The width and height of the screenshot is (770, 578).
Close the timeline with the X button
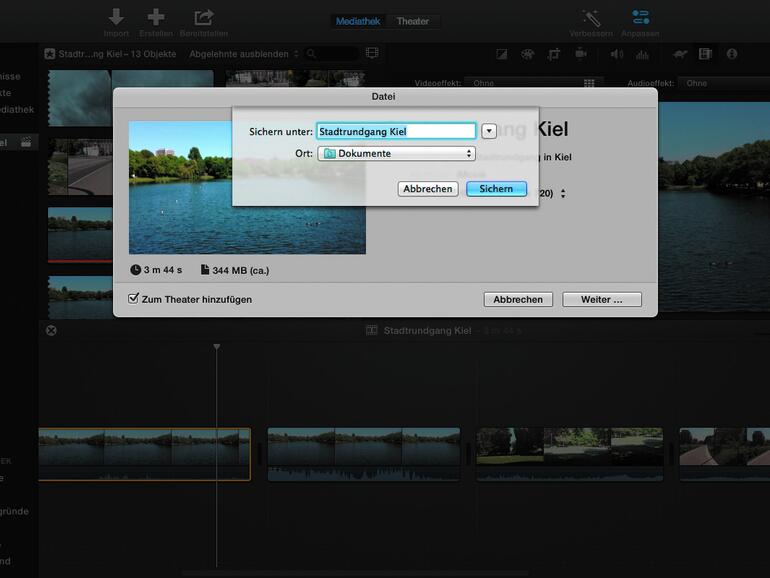[x=51, y=330]
